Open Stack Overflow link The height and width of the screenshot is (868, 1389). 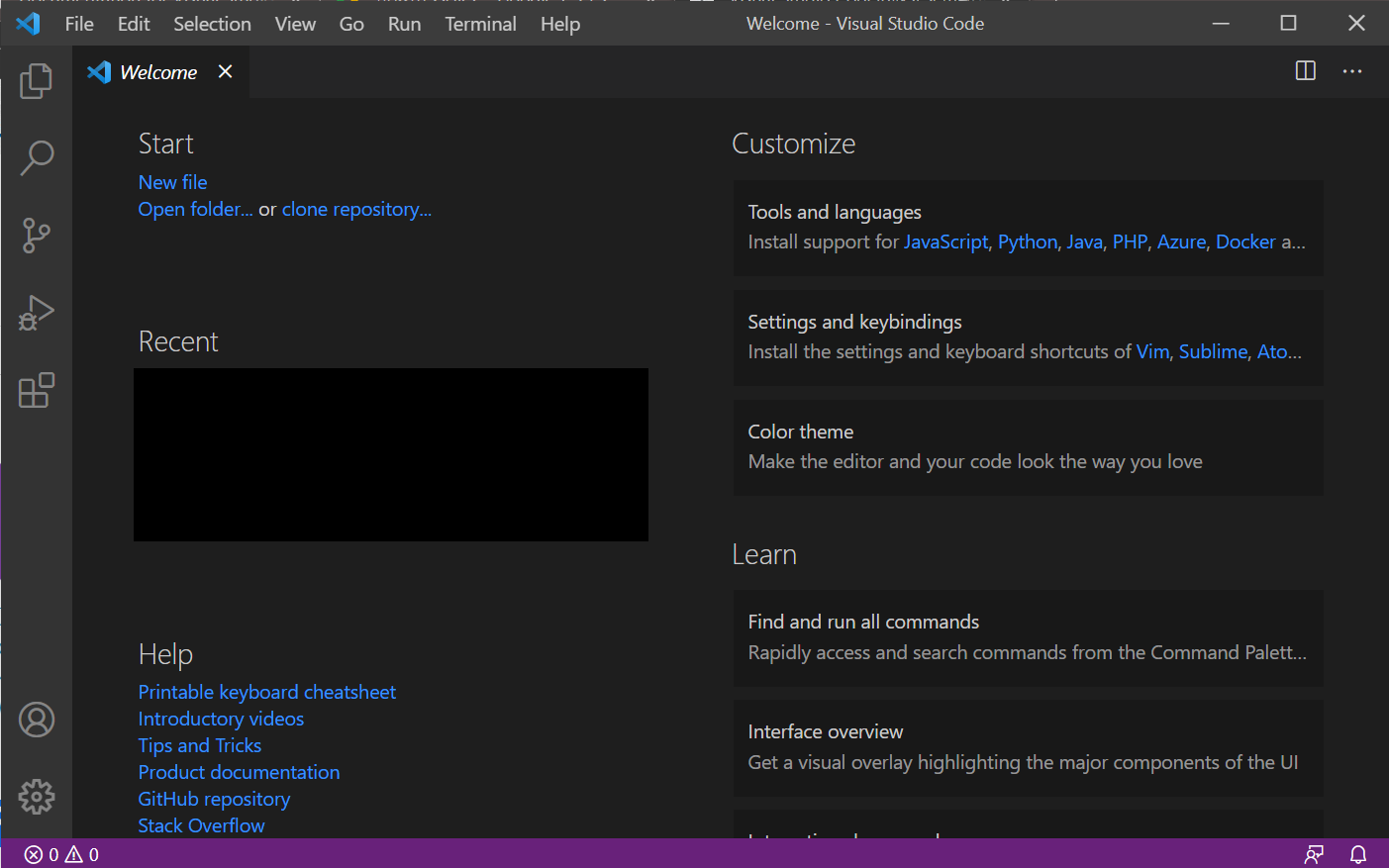tap(201, 825)
